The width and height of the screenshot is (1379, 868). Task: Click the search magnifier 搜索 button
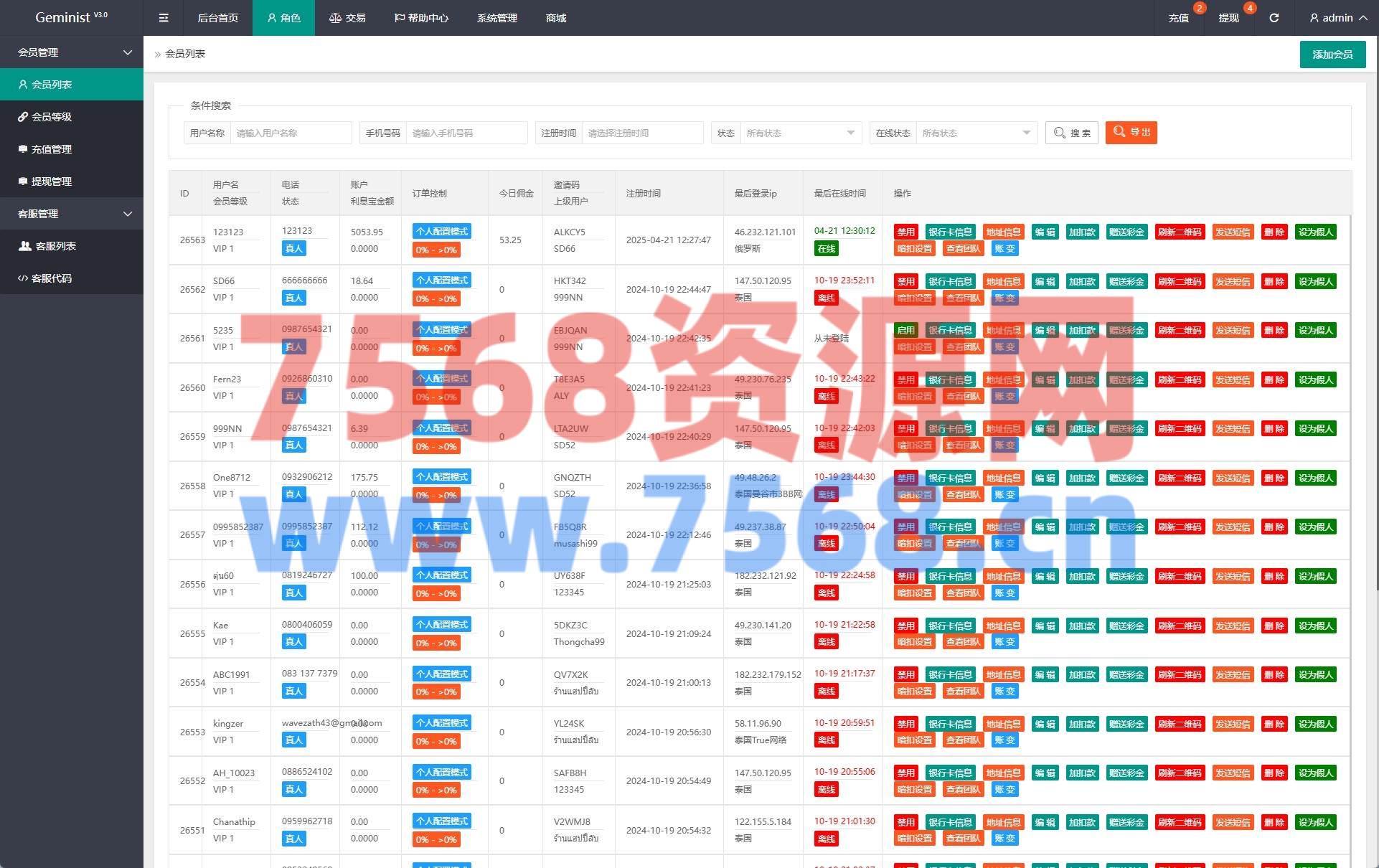tap(1072, 133)
